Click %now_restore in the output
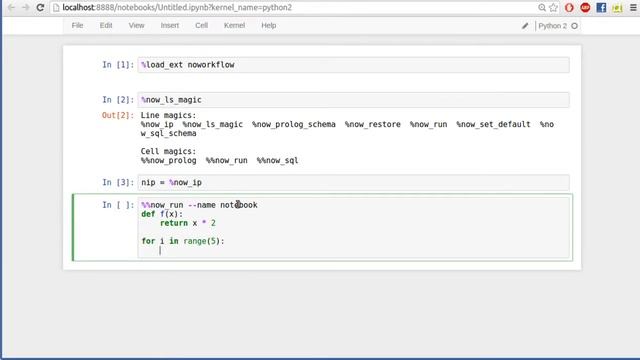The height and width of the screenshot is (360, 640). tap(373, 124)
